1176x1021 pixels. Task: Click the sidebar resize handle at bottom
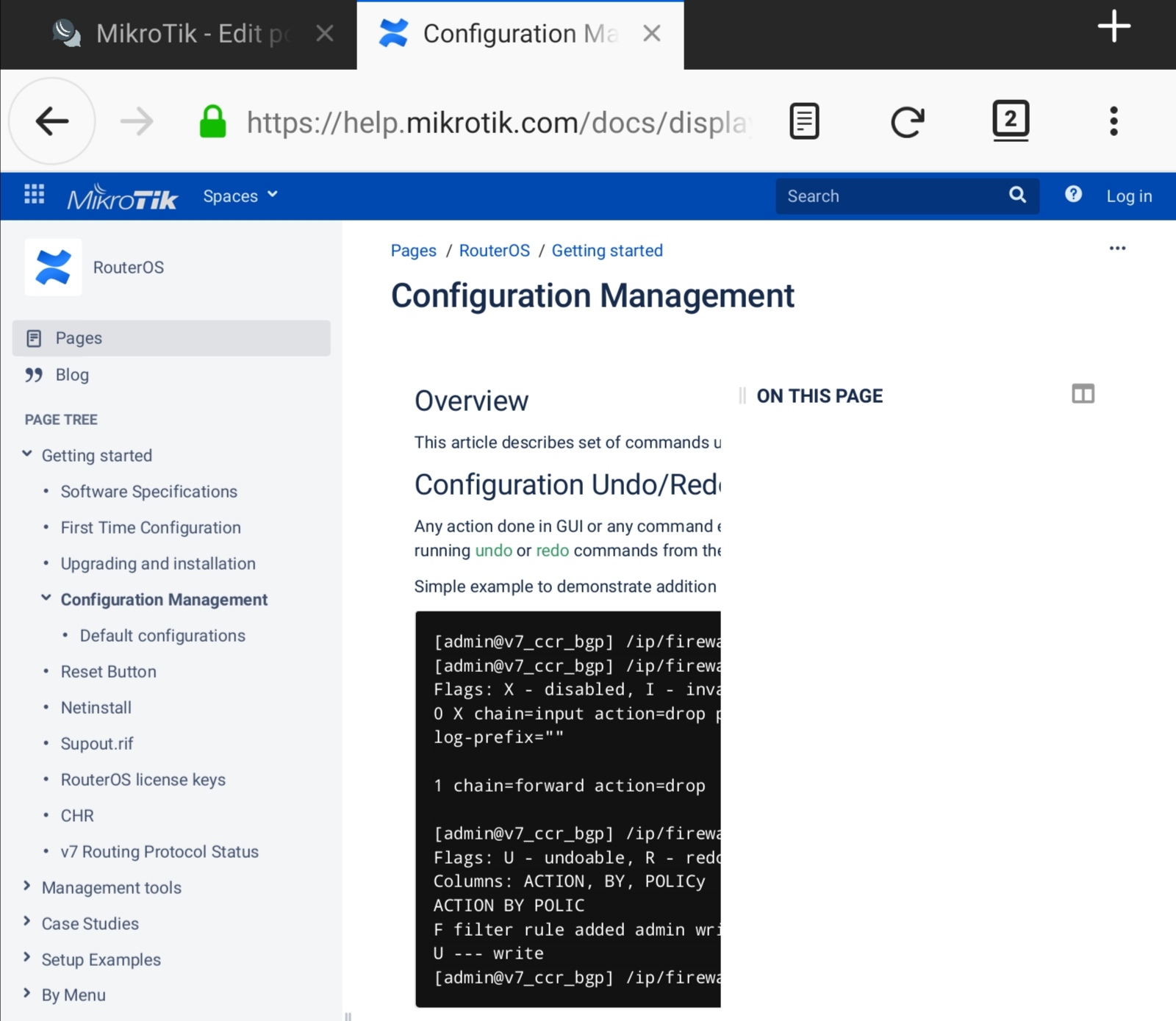[x=348, y=1017]
